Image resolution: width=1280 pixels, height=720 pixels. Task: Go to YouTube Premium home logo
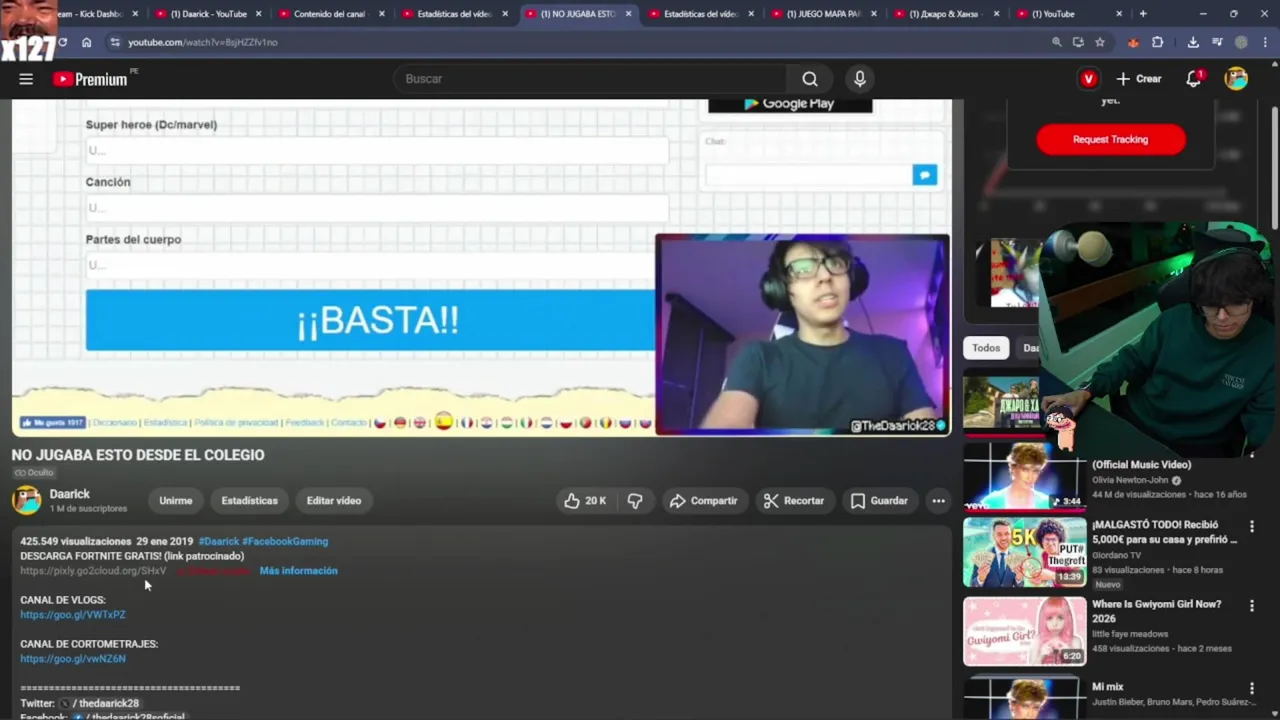tap(91, 79)
